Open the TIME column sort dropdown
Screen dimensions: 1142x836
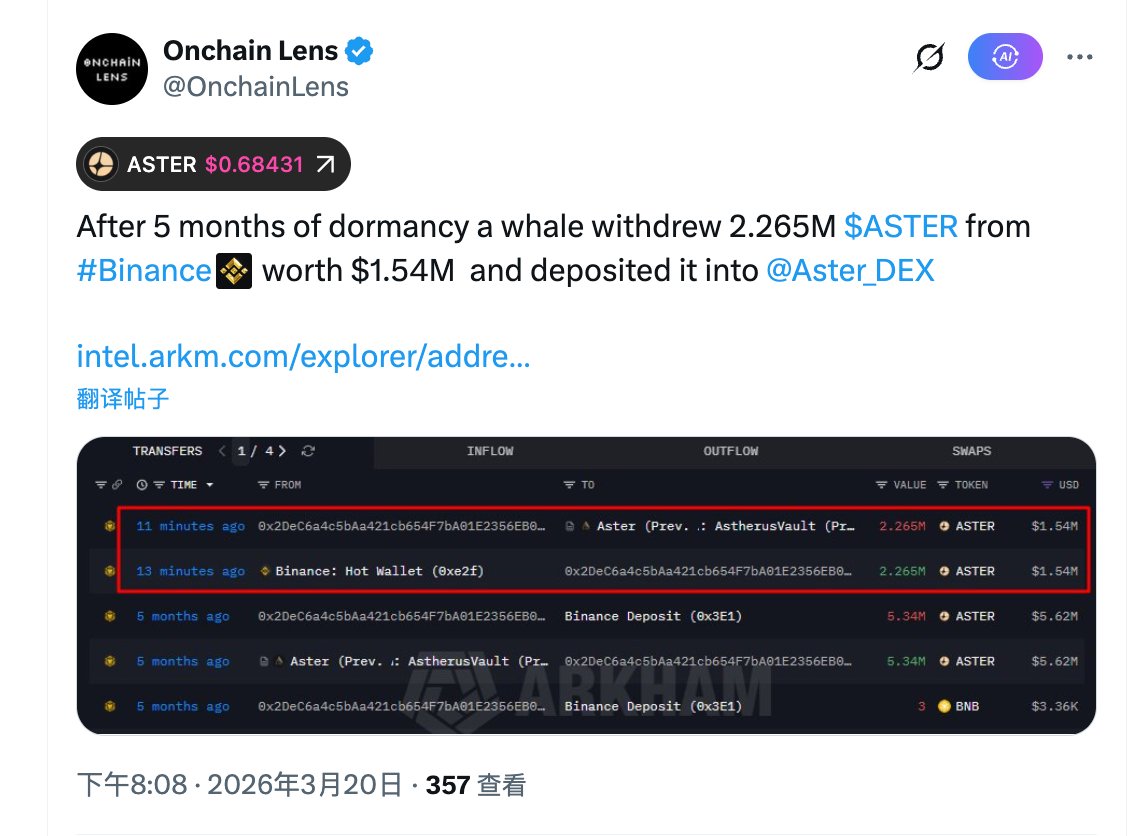tap(209, 485)
